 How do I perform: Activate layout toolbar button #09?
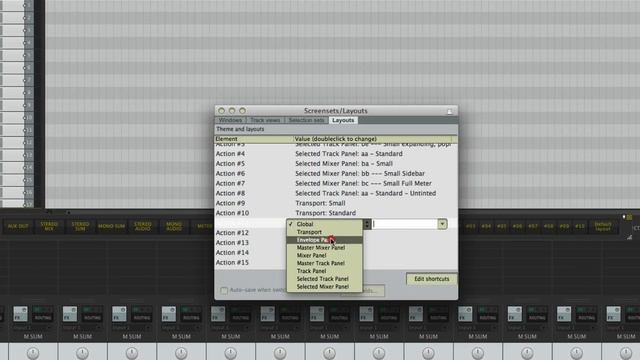click(564, 226)
